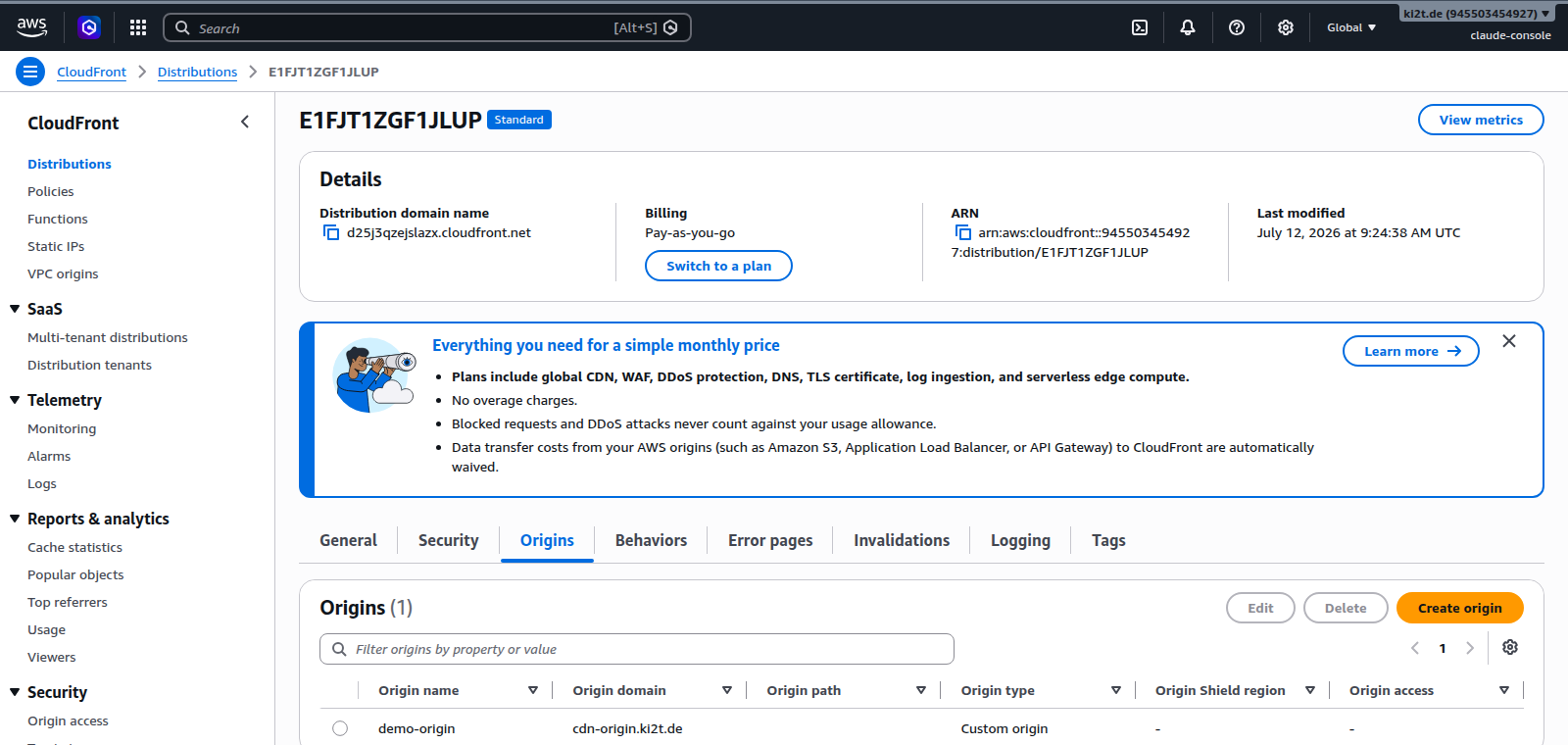Open the Invalidations tab

point(902,540)
